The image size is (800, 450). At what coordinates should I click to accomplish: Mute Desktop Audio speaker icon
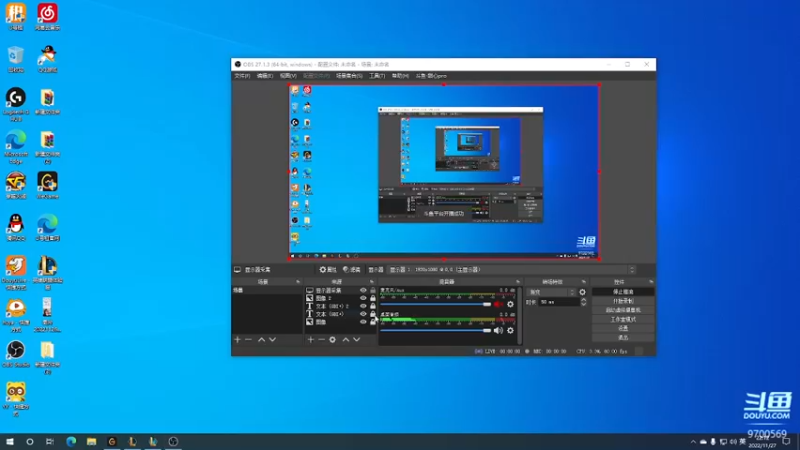[498, 330]
